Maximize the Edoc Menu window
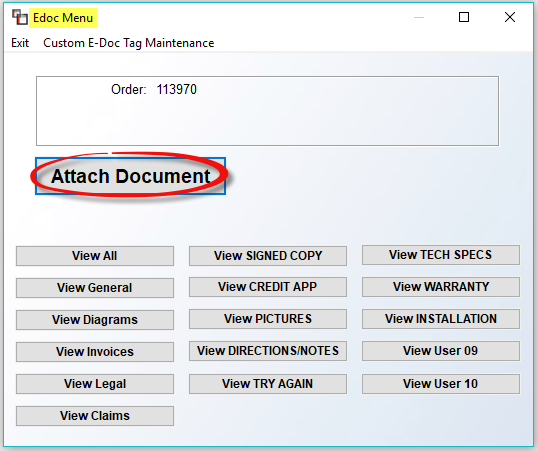This screenshot has height=451, width=538. (x=464, y=17)
